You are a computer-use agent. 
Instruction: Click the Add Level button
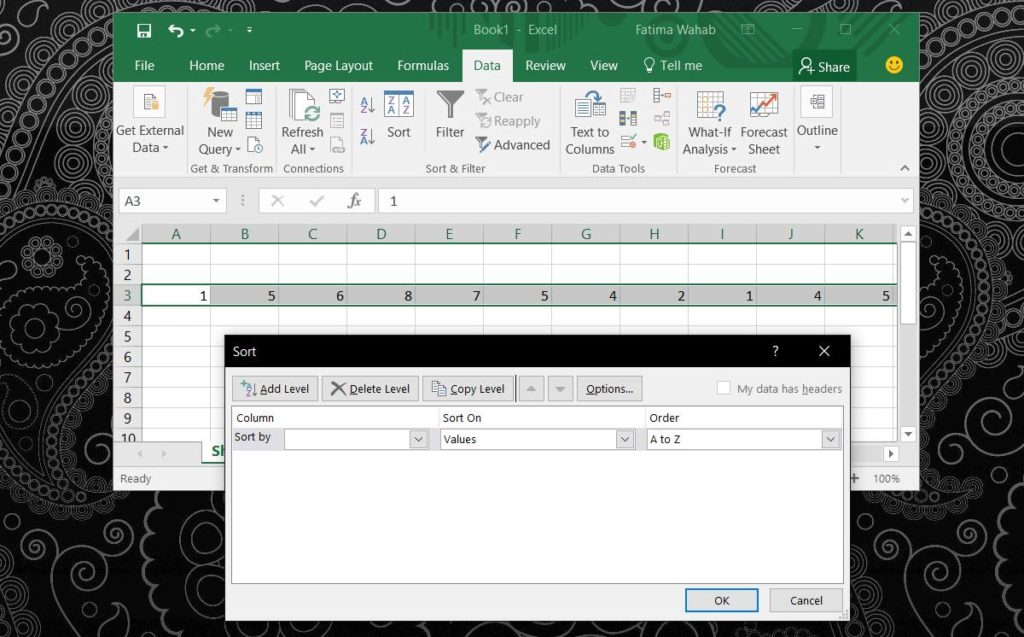click(x=274, y=388)
